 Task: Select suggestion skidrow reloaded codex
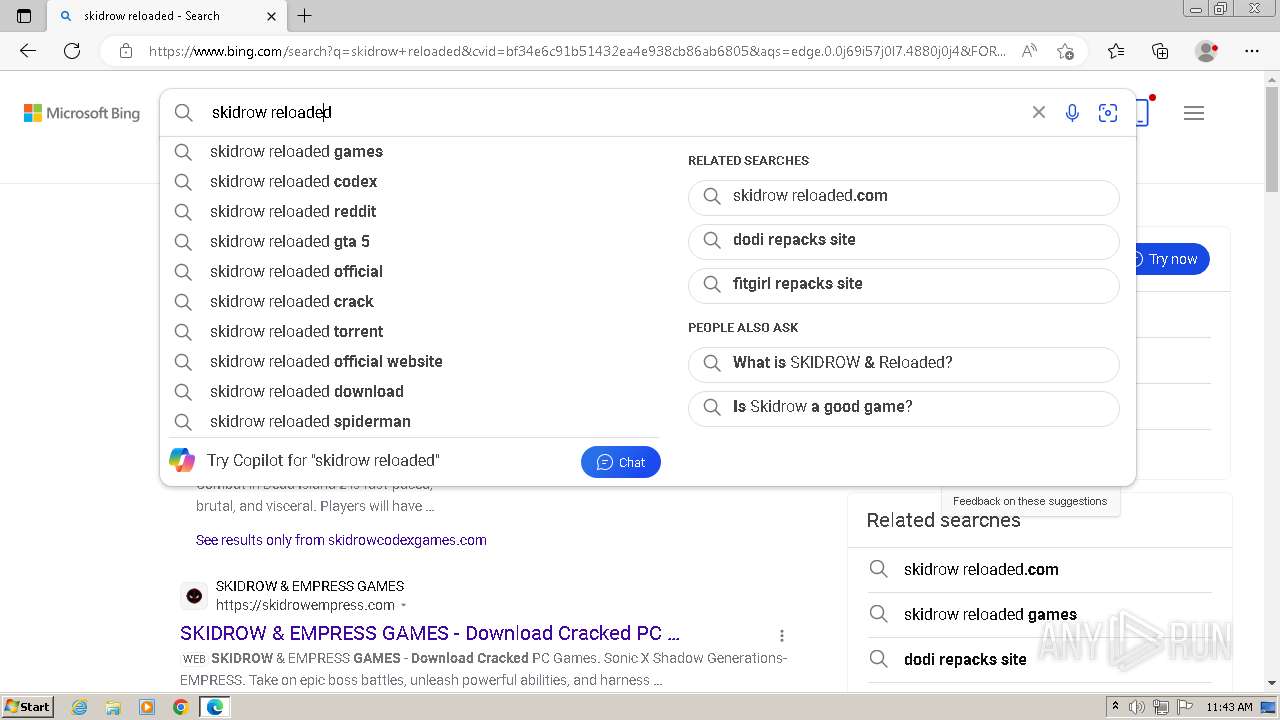point(410,182)
